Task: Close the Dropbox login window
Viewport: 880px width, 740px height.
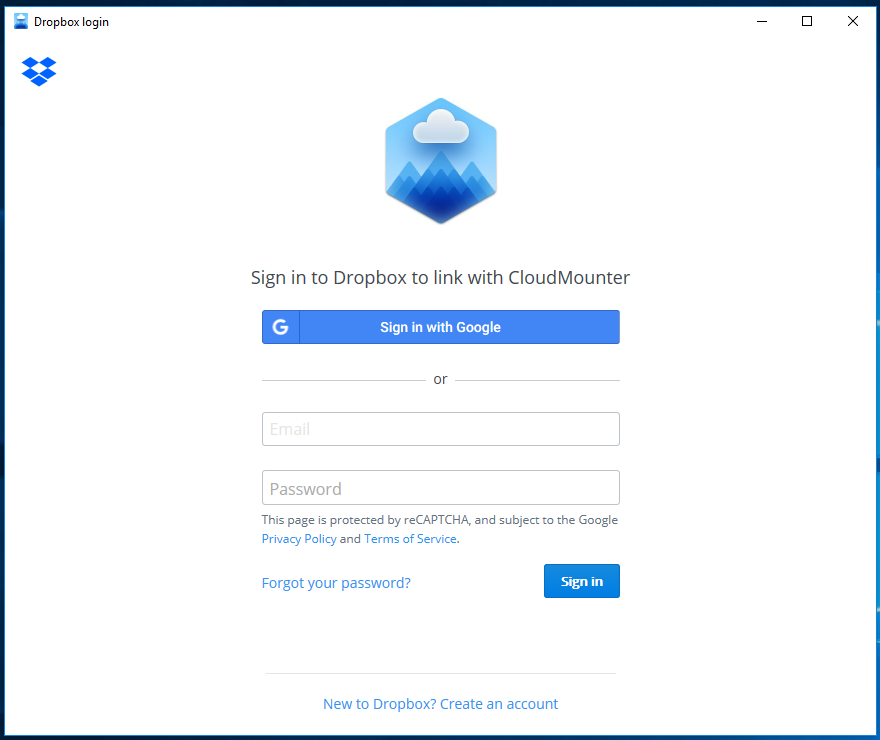Action: coord(852,21)
